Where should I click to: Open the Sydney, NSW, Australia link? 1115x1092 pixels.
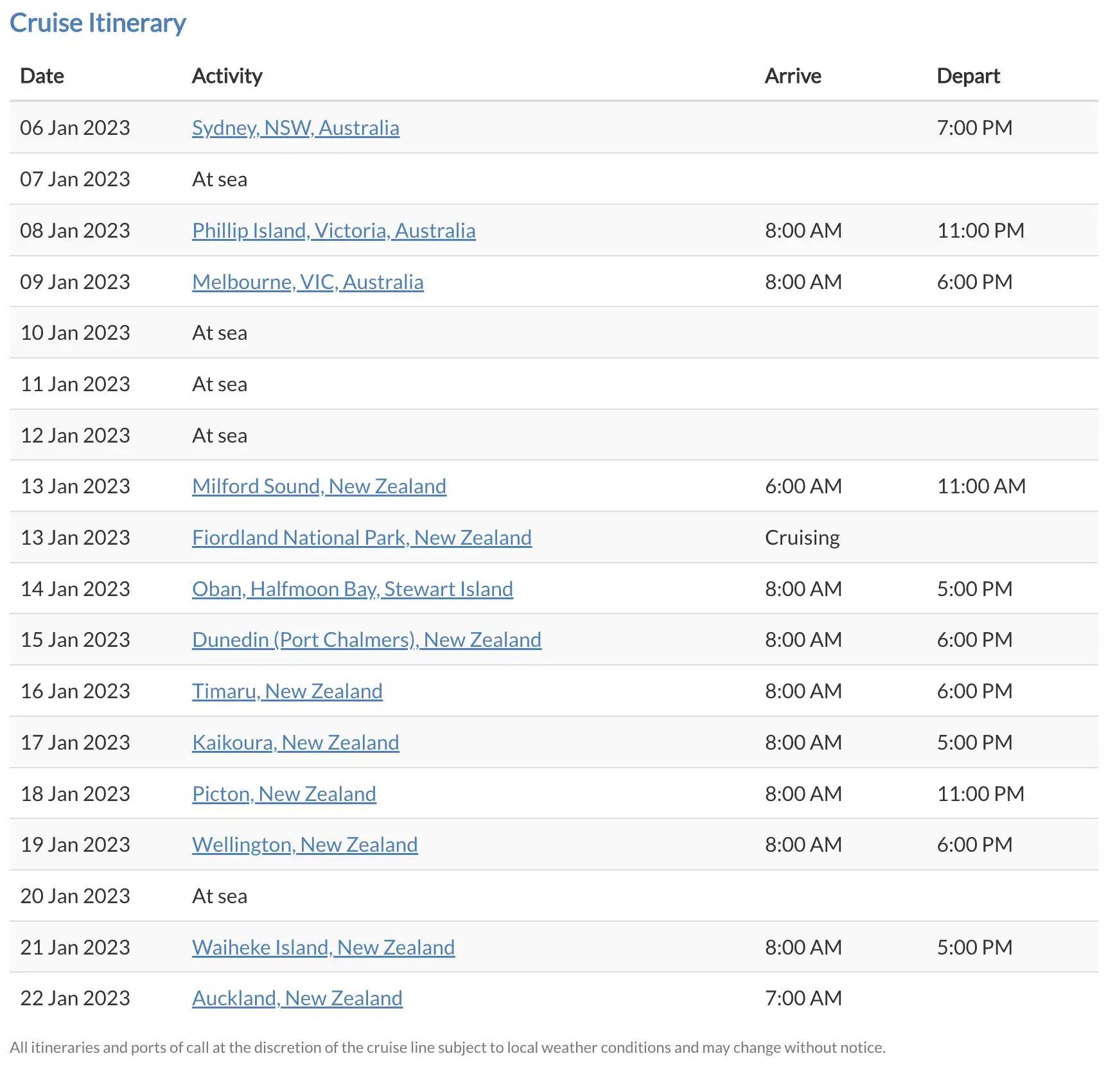click(295, 128)
